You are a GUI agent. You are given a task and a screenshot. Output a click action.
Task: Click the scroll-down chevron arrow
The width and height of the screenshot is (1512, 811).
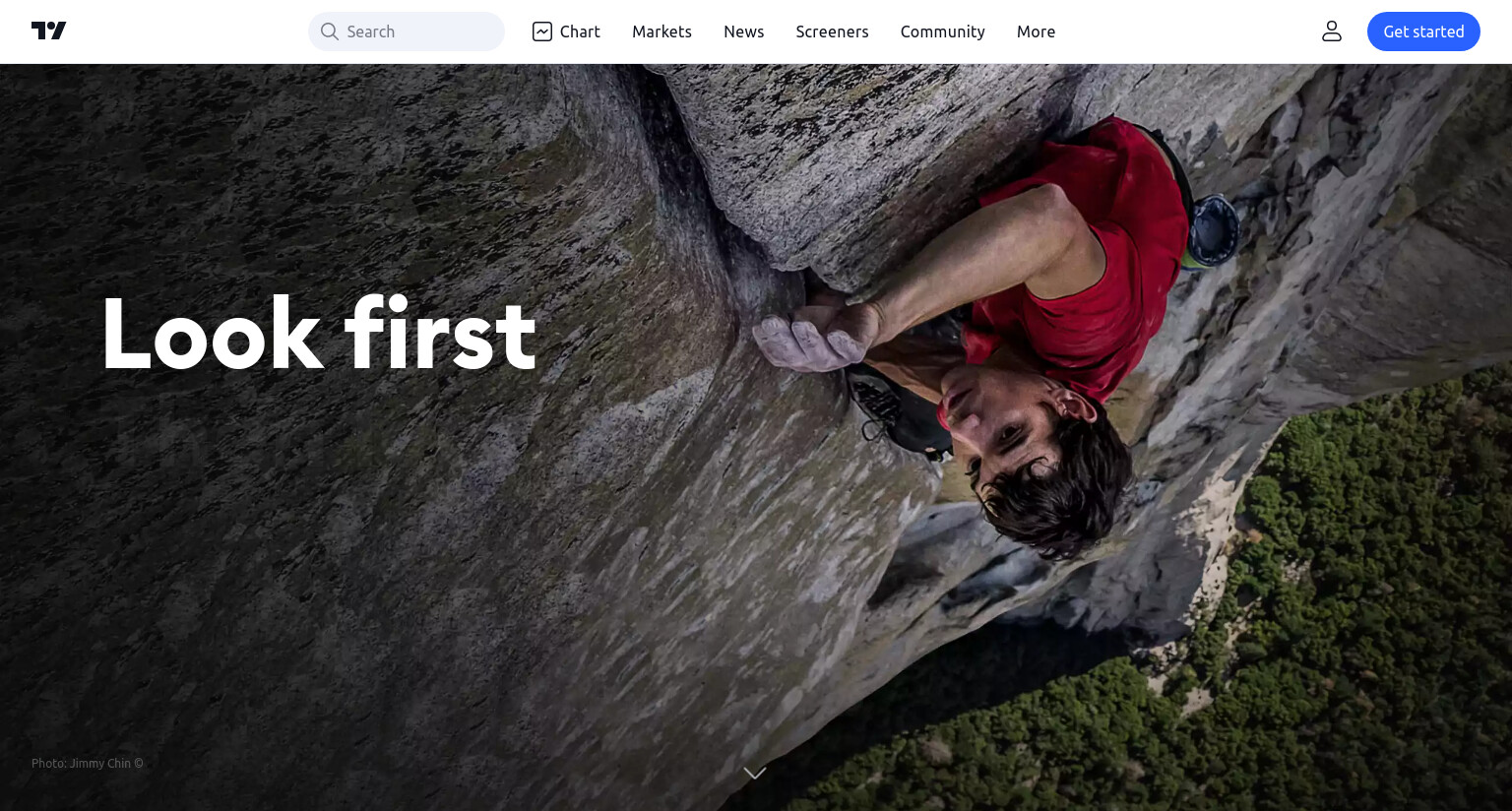(755, 774)
